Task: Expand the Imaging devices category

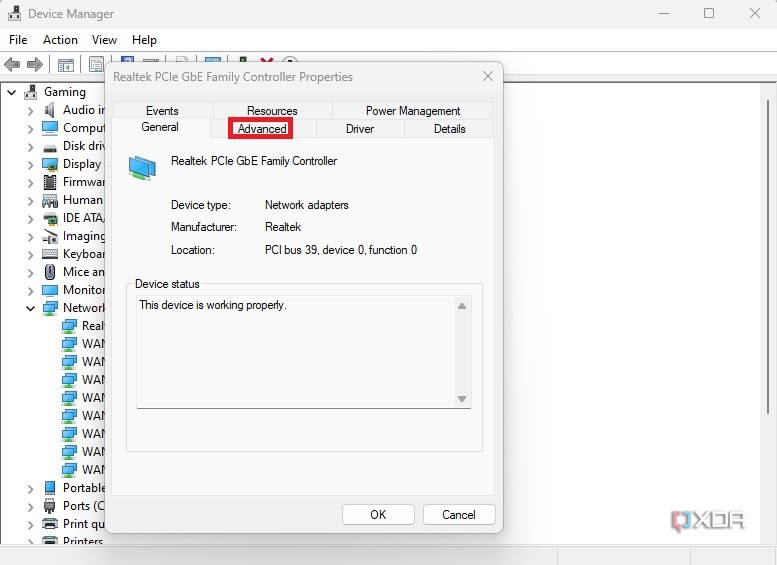Action: (31, 237)
